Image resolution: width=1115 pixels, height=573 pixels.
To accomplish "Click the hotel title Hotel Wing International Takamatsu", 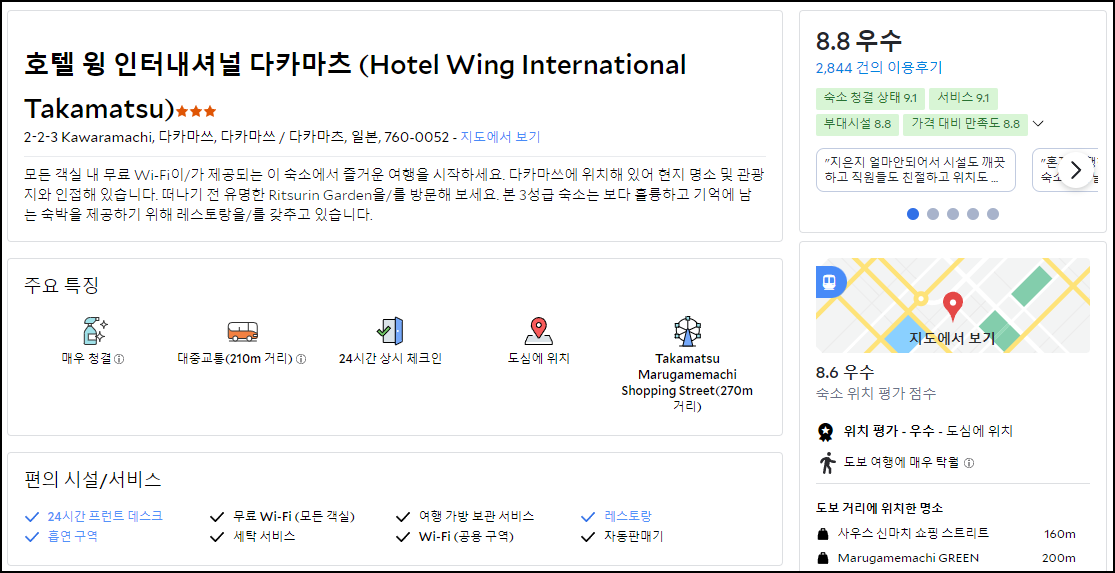I will pos(356,87).
